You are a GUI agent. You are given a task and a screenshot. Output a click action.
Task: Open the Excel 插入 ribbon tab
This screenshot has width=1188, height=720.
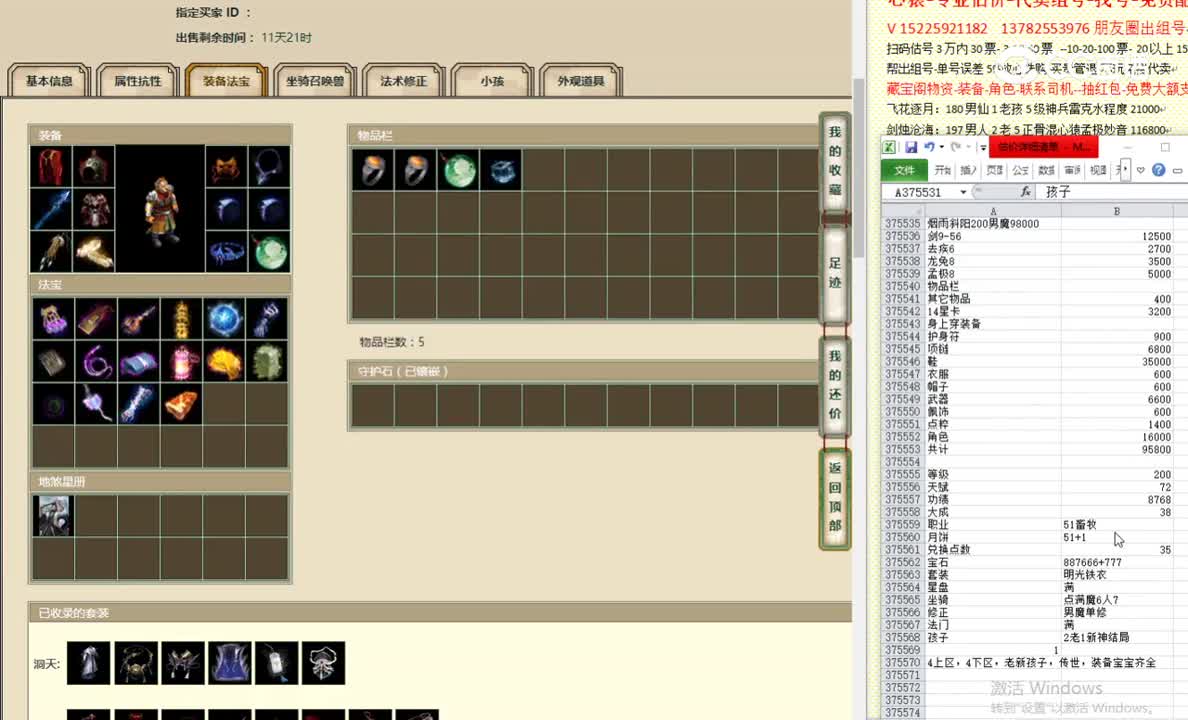968,170
